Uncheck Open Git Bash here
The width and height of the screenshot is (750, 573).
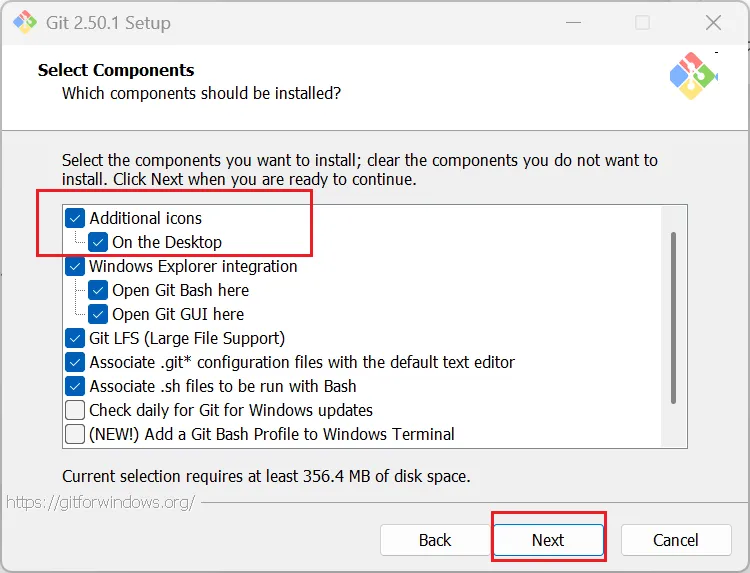click(98, 290)
